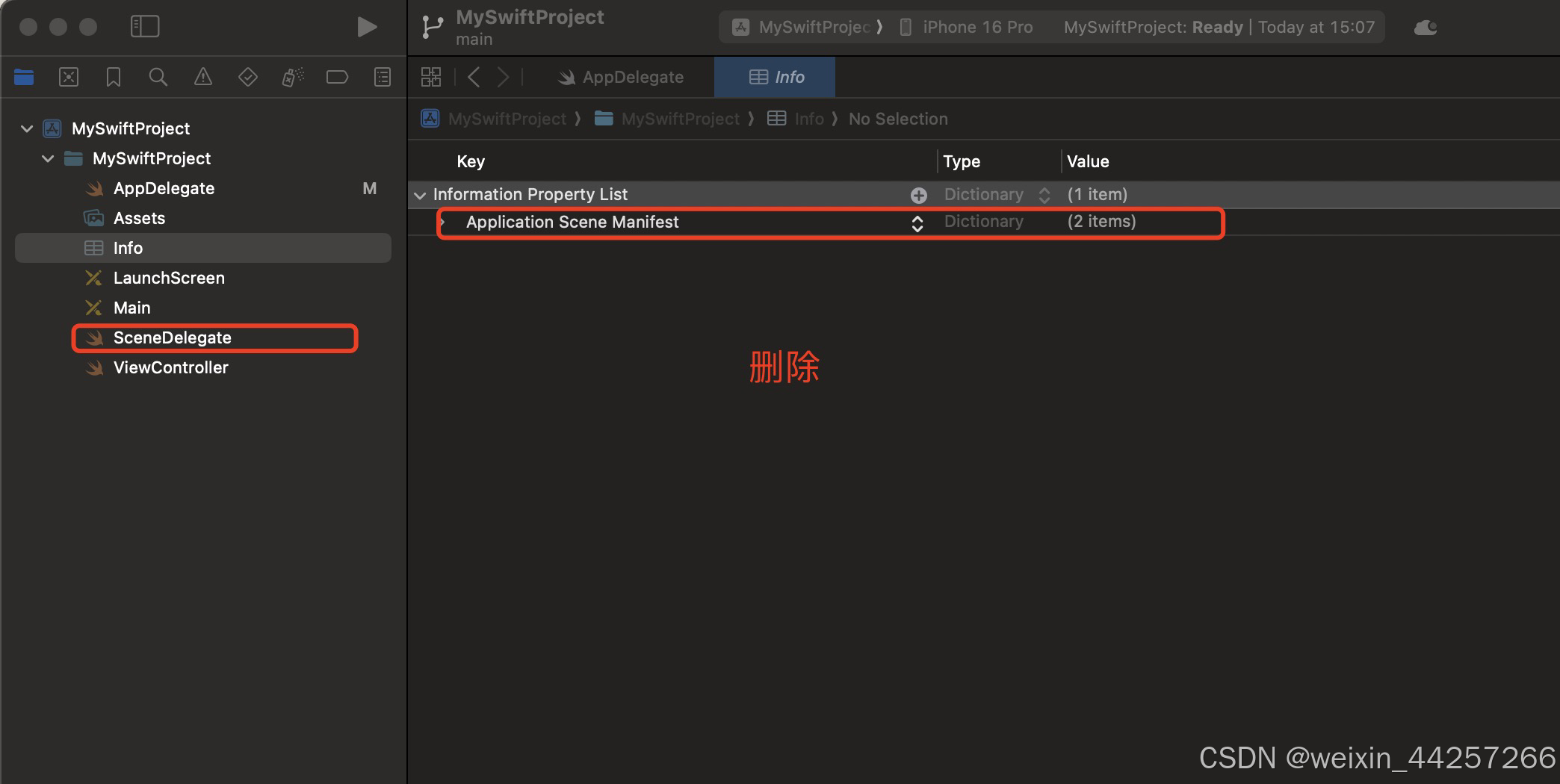This screenshot has height=784, width=1560.
Task: Open the Test navigator checkmark icon
Action: tap(247, 77)
